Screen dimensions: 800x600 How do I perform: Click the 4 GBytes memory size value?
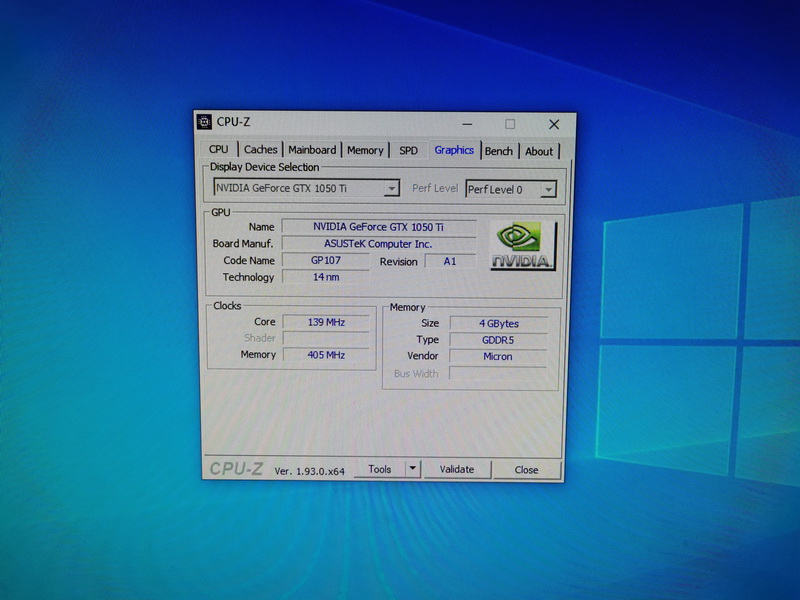(x=498, y=323)
